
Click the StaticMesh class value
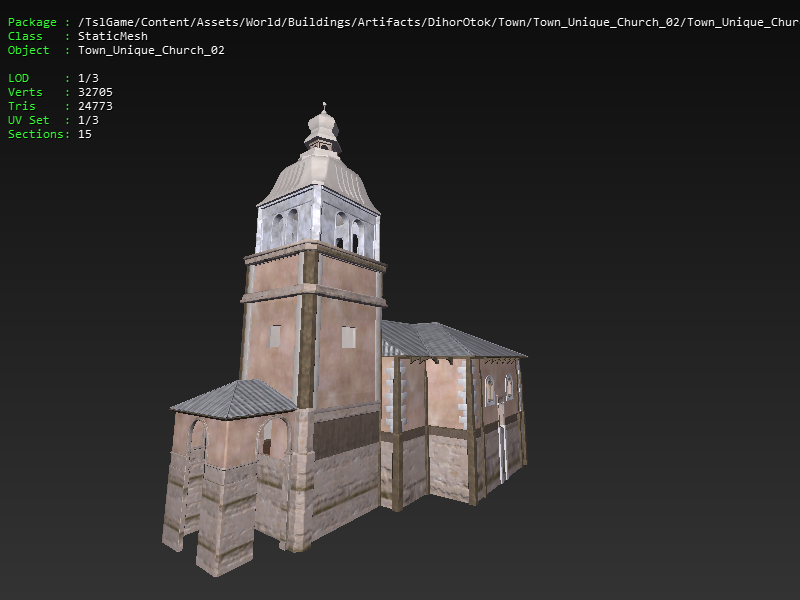112,36
